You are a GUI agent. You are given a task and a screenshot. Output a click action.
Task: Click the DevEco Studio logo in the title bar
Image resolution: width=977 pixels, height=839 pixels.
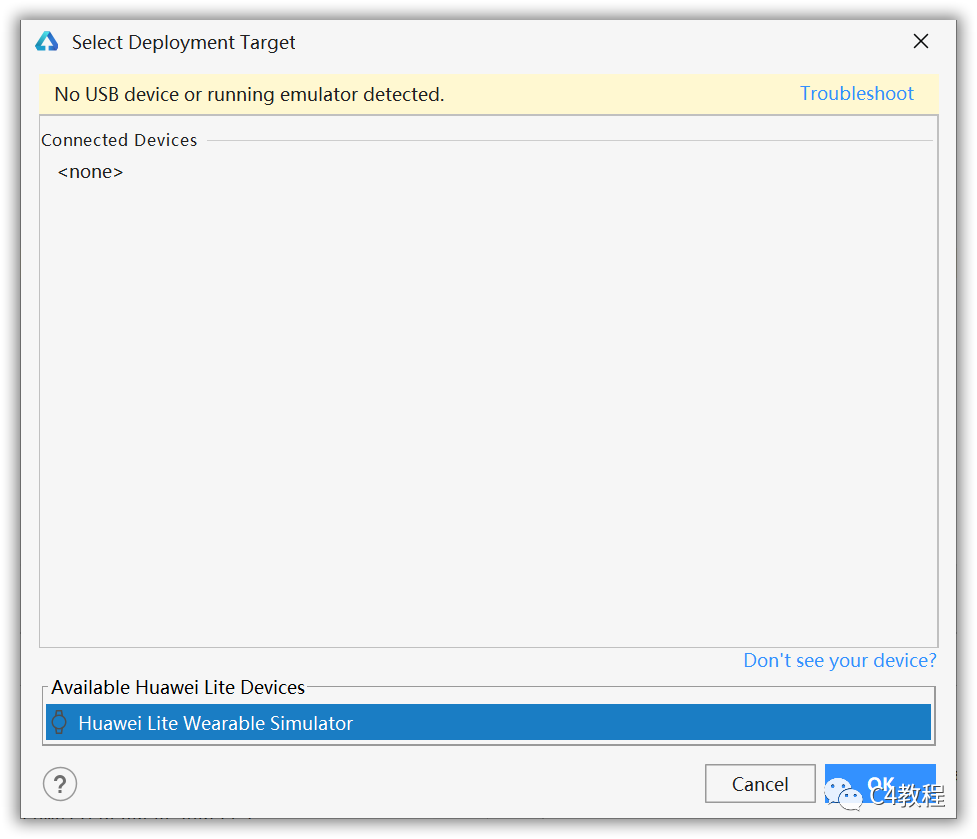(47, 42)
